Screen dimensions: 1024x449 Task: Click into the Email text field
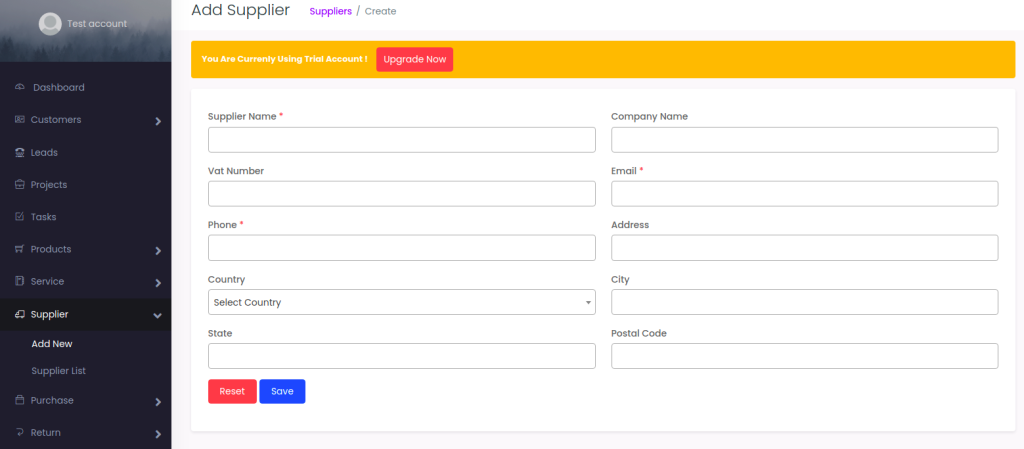[804, 194]
